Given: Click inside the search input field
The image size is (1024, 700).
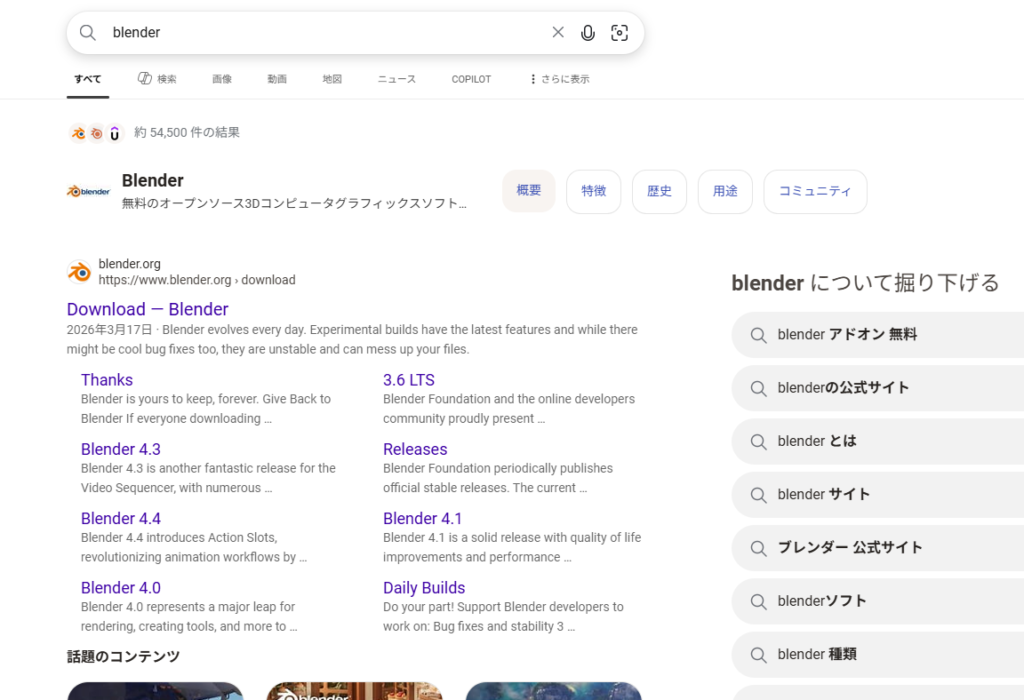Looking at the screenshot, I should click(x=320, y=33).
